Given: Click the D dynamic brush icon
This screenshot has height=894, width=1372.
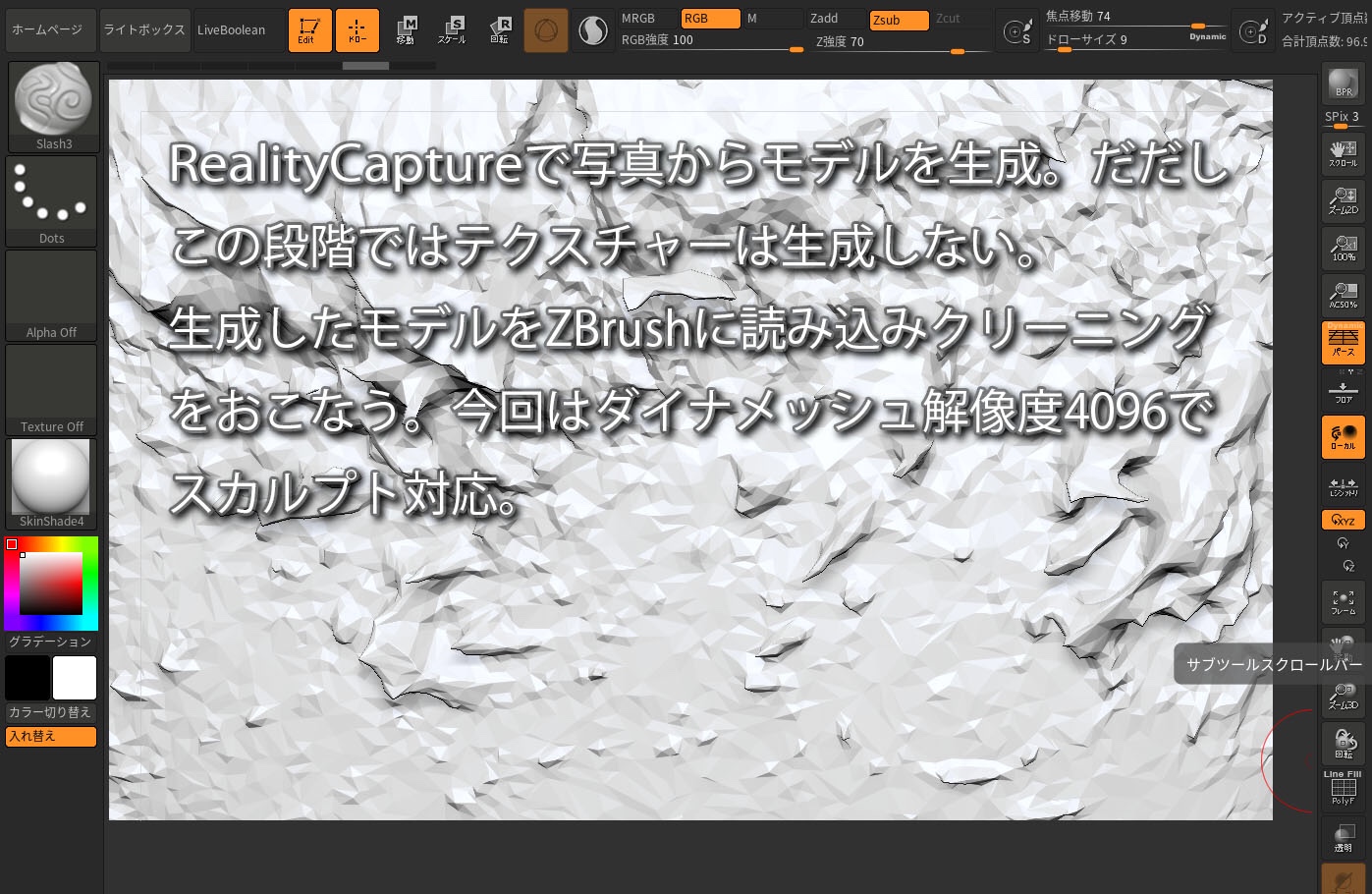Looking at the screenshot, I should 1253,31.
